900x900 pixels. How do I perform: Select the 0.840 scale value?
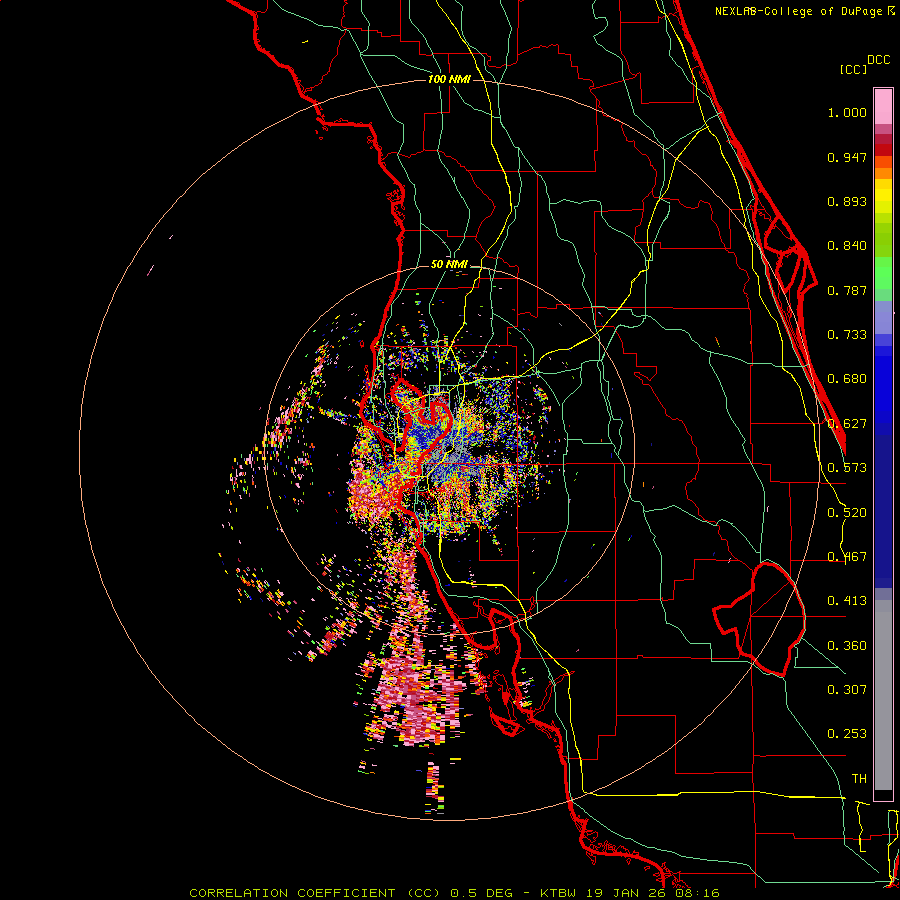(x=847, y=246)
